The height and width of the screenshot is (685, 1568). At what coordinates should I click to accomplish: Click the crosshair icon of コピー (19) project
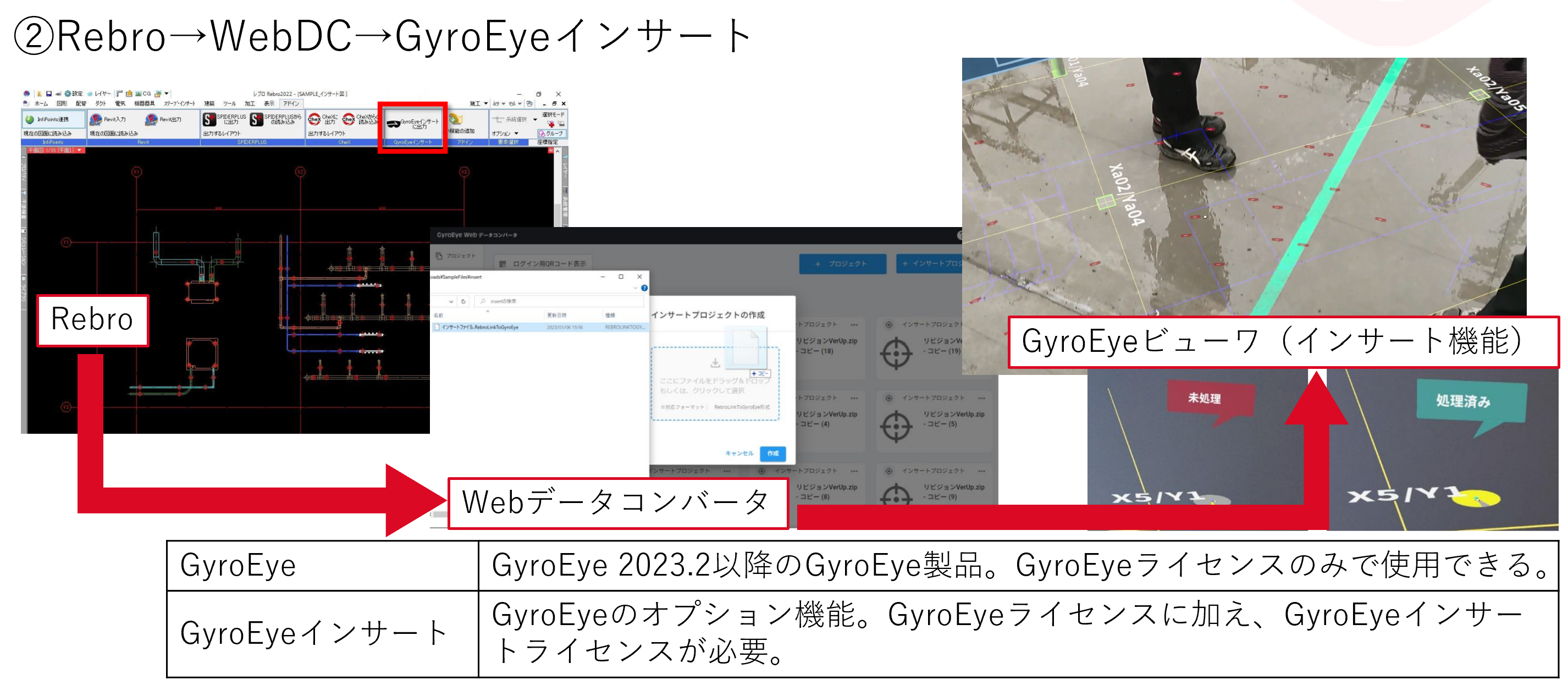coord(896,352)
